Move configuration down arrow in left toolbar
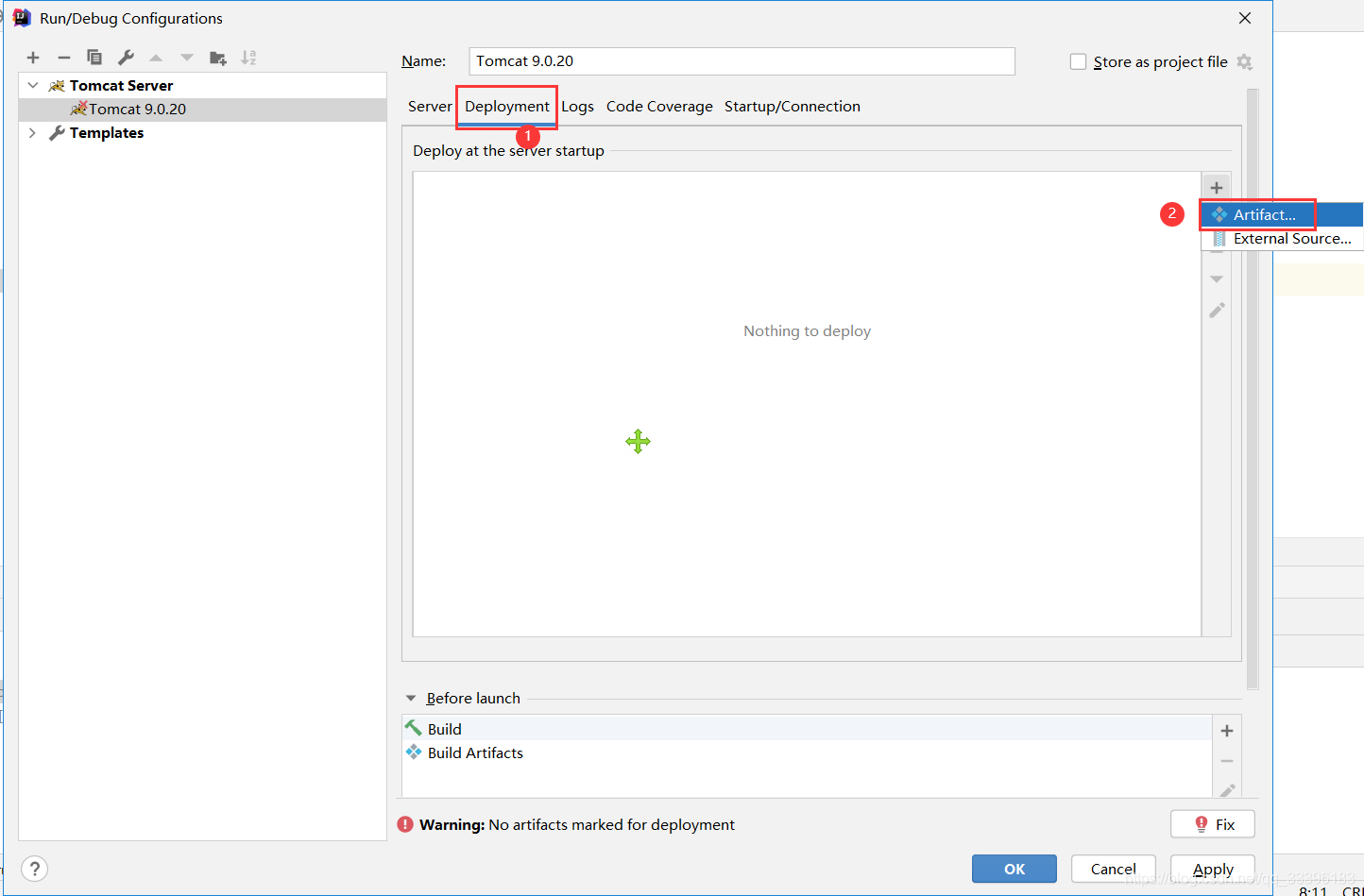1364x896 pixels. click(187, 58)
